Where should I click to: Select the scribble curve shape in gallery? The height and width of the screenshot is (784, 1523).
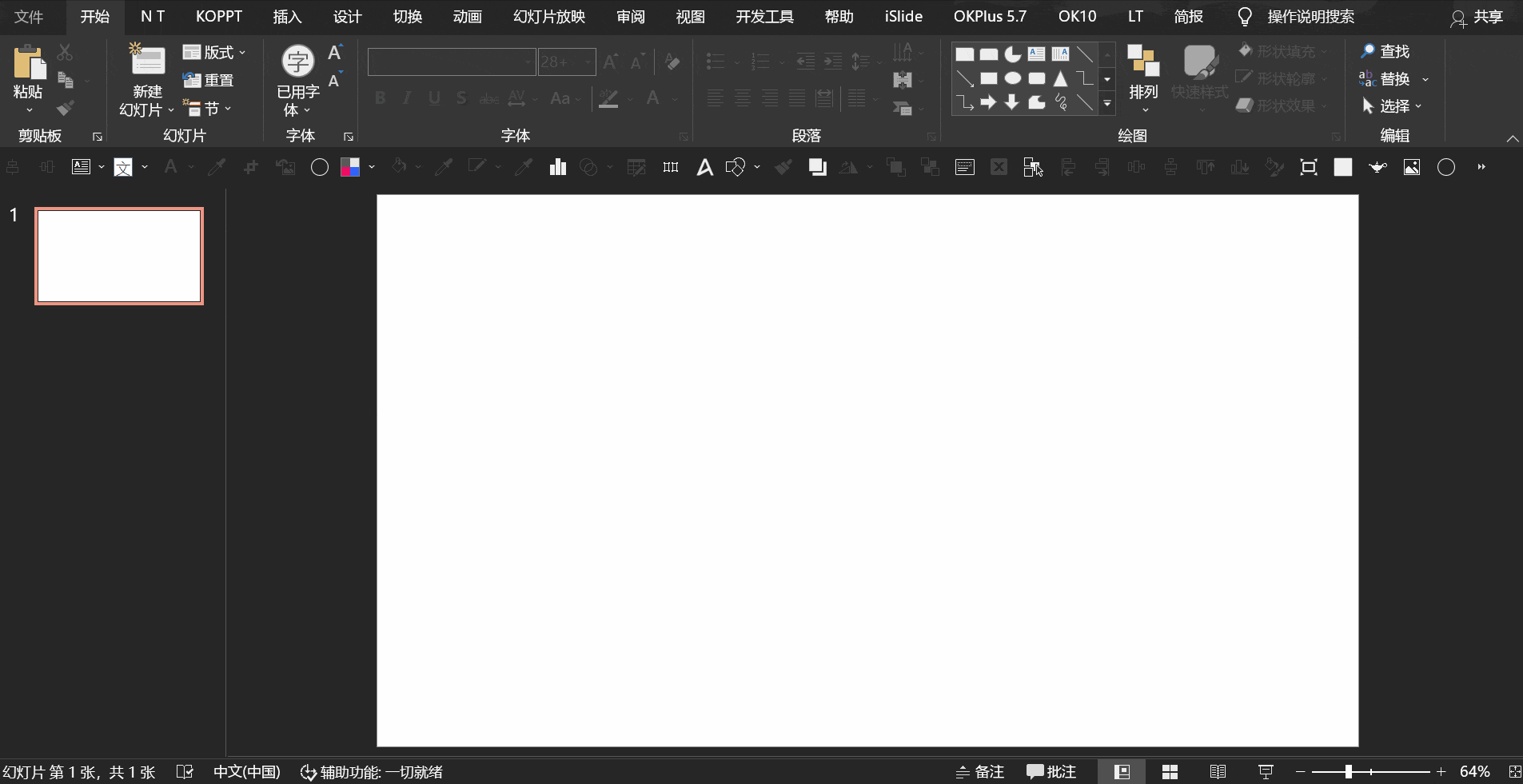click(x=1061, y=102)
